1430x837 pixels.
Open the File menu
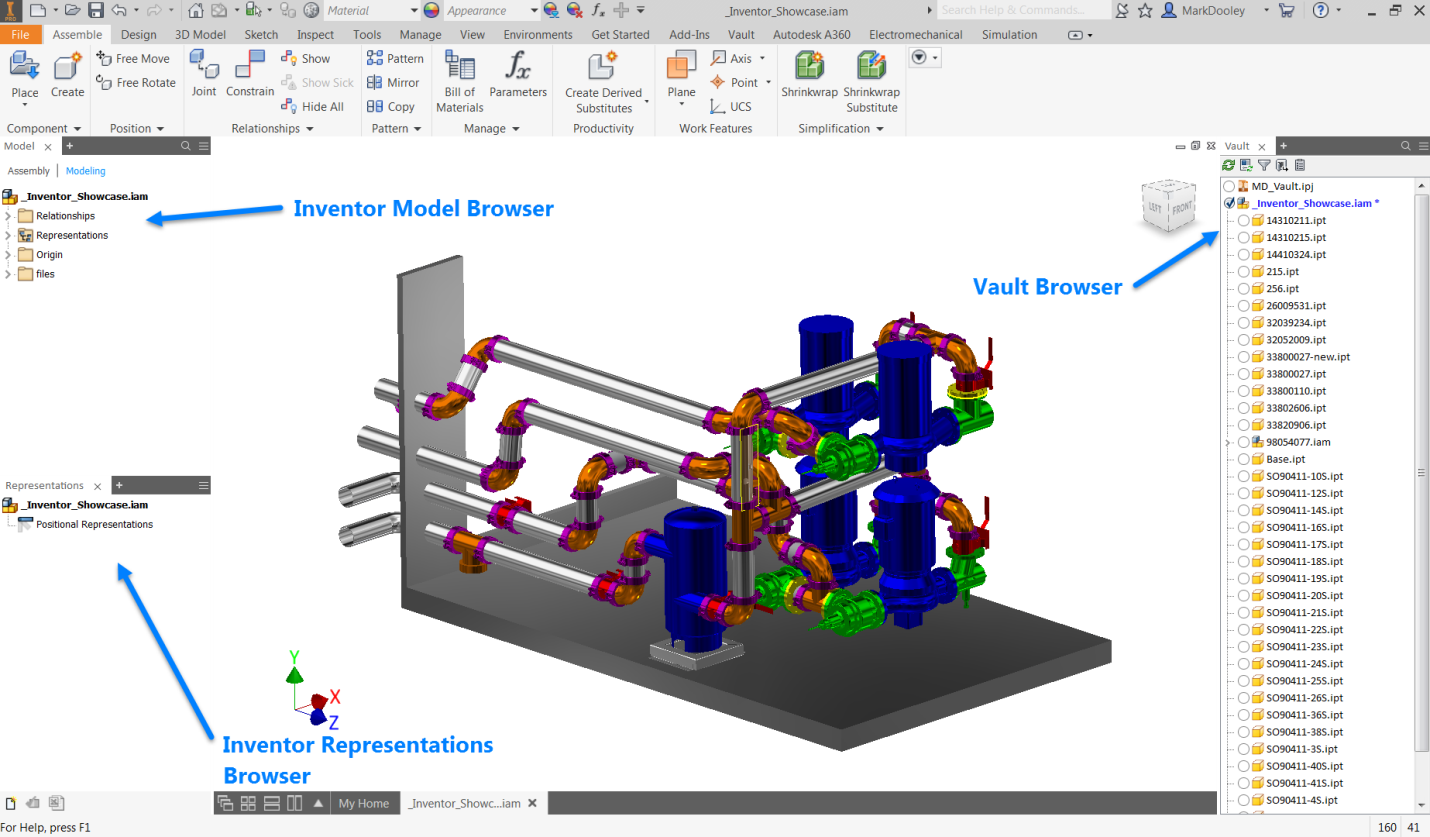coord(20,34)
